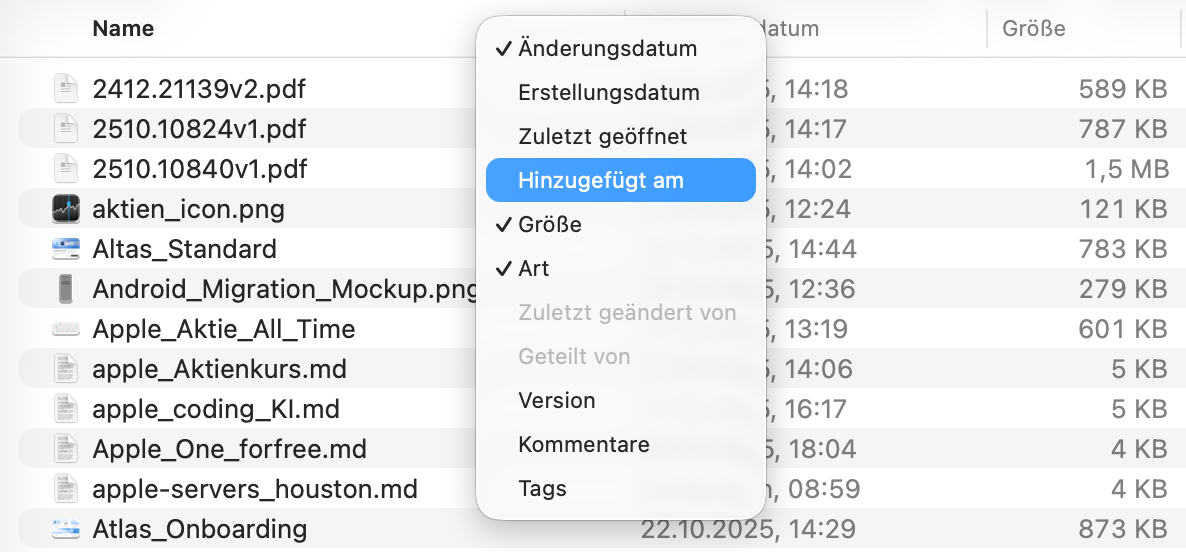
Task: Select the aktien_icon.png stocks icon
Action: pyautogui.click(x=65, y=209)
